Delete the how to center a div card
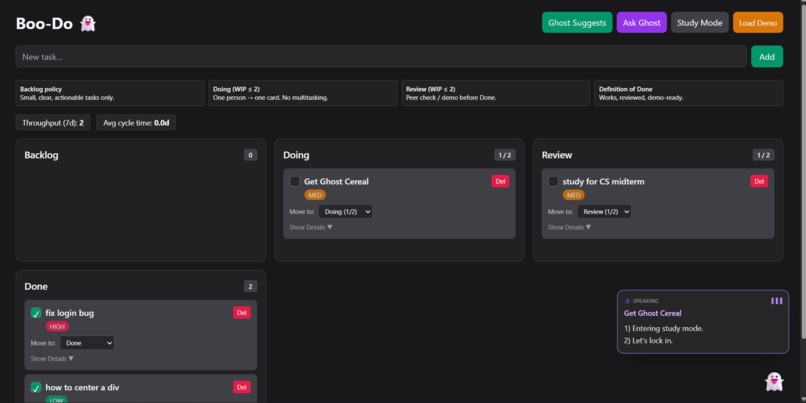Viewport: 806px width, 403px height. click(242, 387)
